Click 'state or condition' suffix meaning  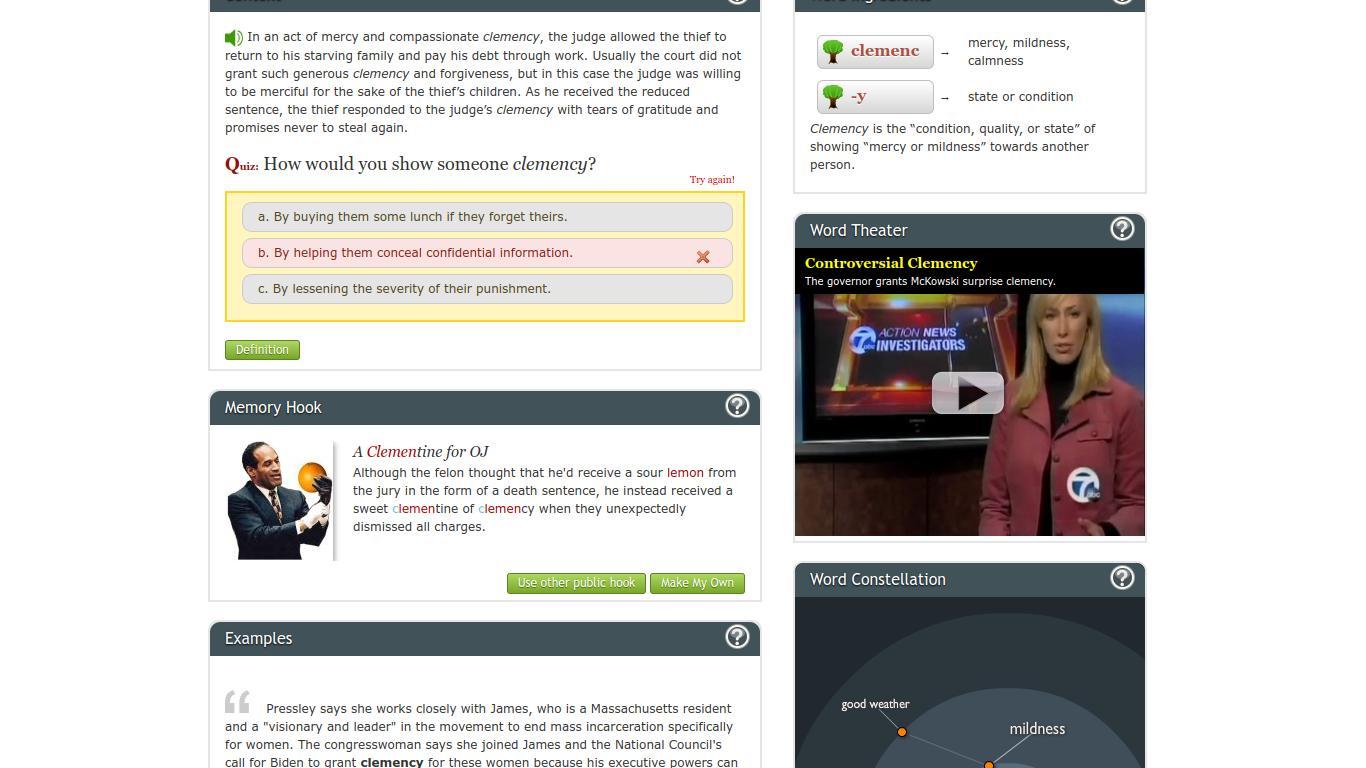[1020, 97]
